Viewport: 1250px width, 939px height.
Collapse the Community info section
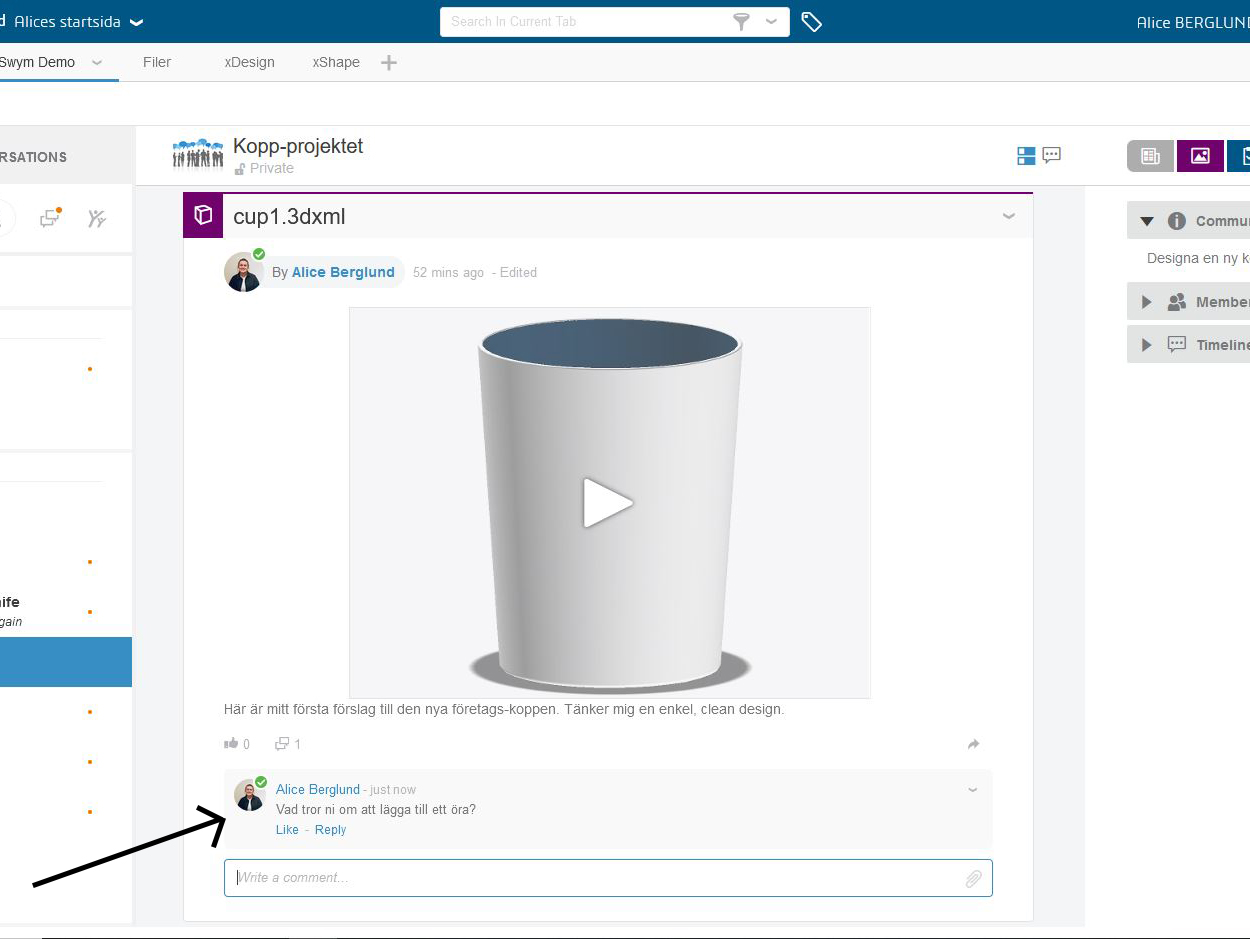click(1147, 221)
